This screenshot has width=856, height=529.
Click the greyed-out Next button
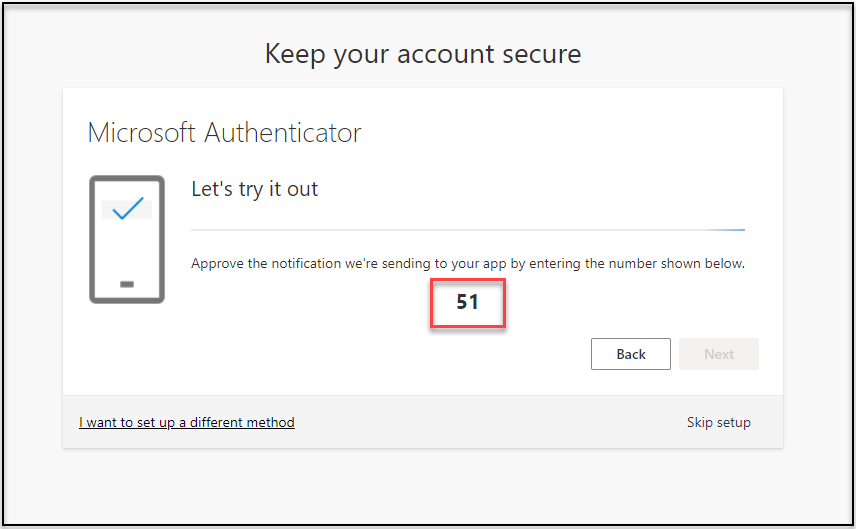[718, 354]
